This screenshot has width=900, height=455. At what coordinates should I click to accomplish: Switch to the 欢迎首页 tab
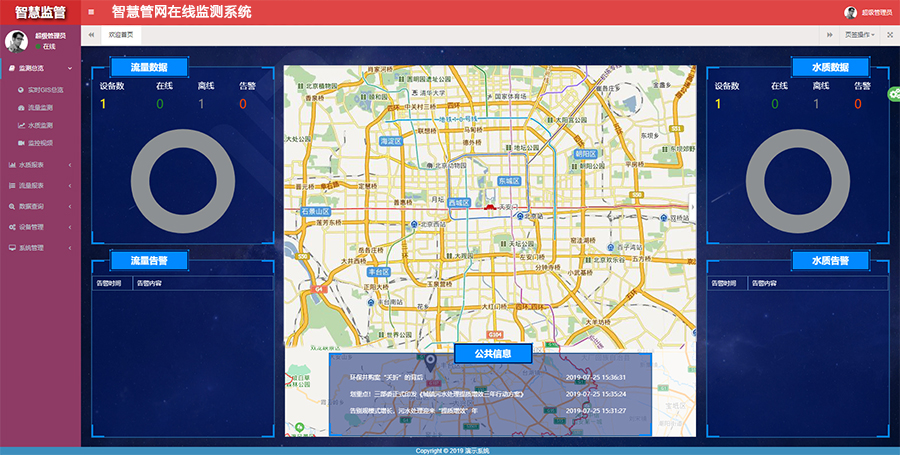point(120,34)
